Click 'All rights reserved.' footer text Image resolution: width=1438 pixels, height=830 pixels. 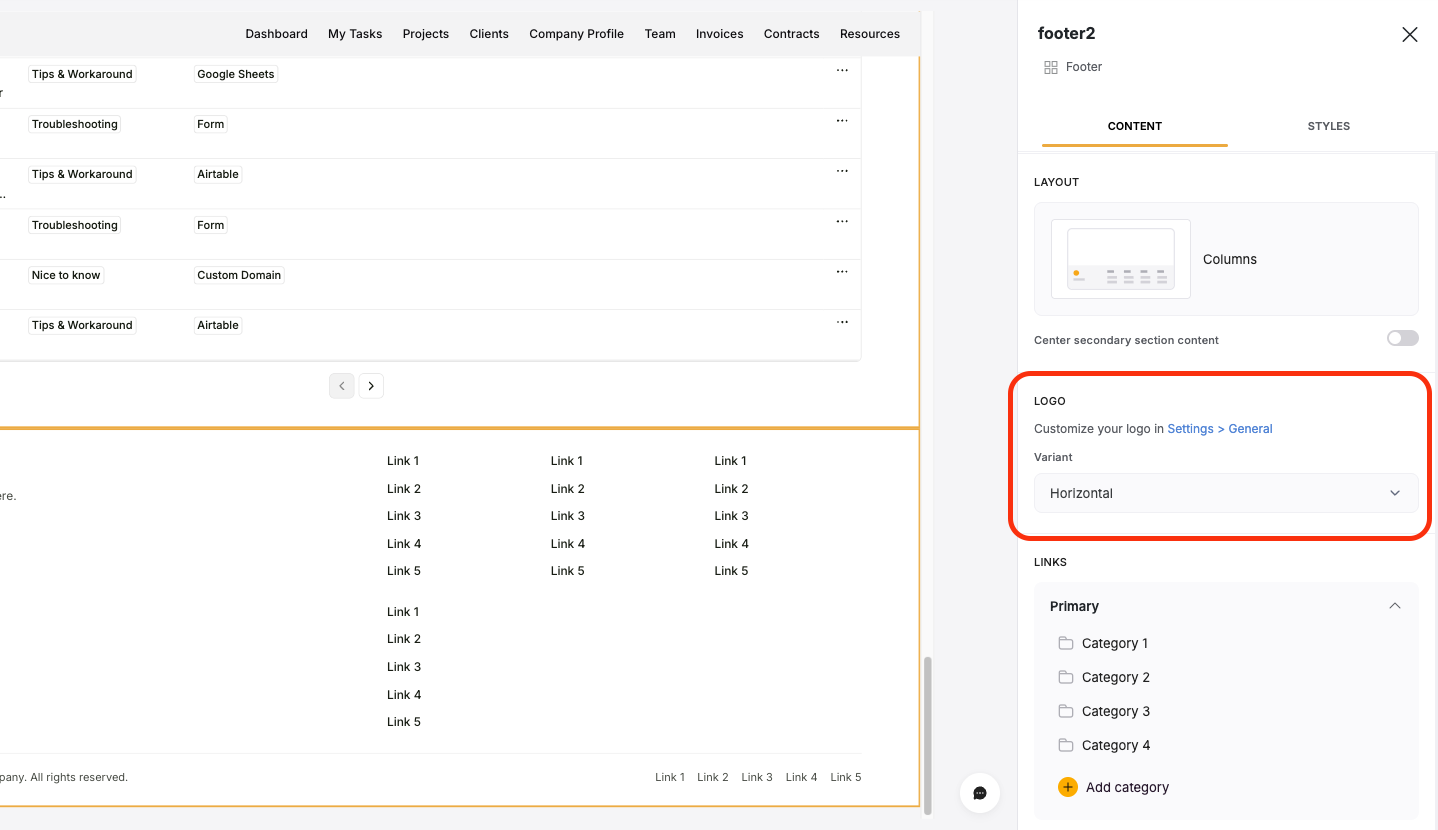pos(79,777)
